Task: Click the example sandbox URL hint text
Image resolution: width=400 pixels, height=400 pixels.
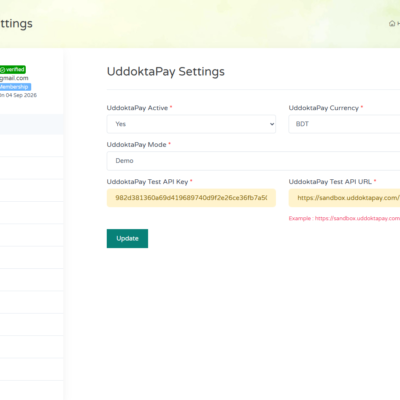Action: [x=344, y=218]
